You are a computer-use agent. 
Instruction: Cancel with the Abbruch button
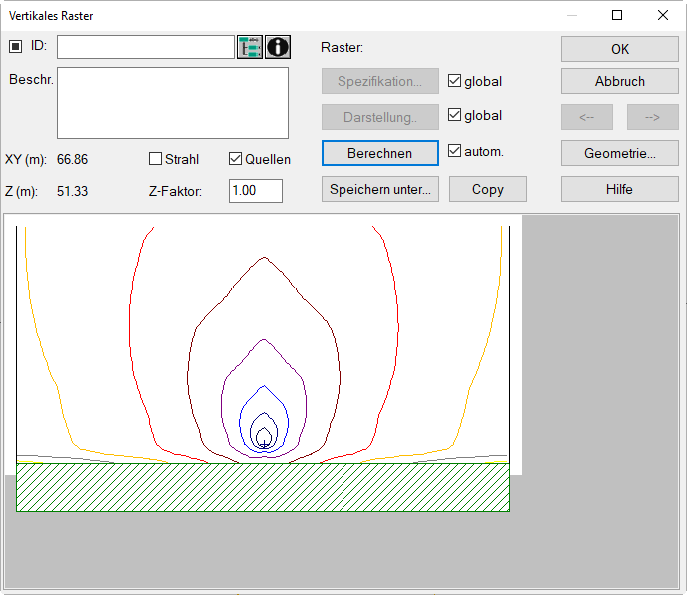coord(620,81)
